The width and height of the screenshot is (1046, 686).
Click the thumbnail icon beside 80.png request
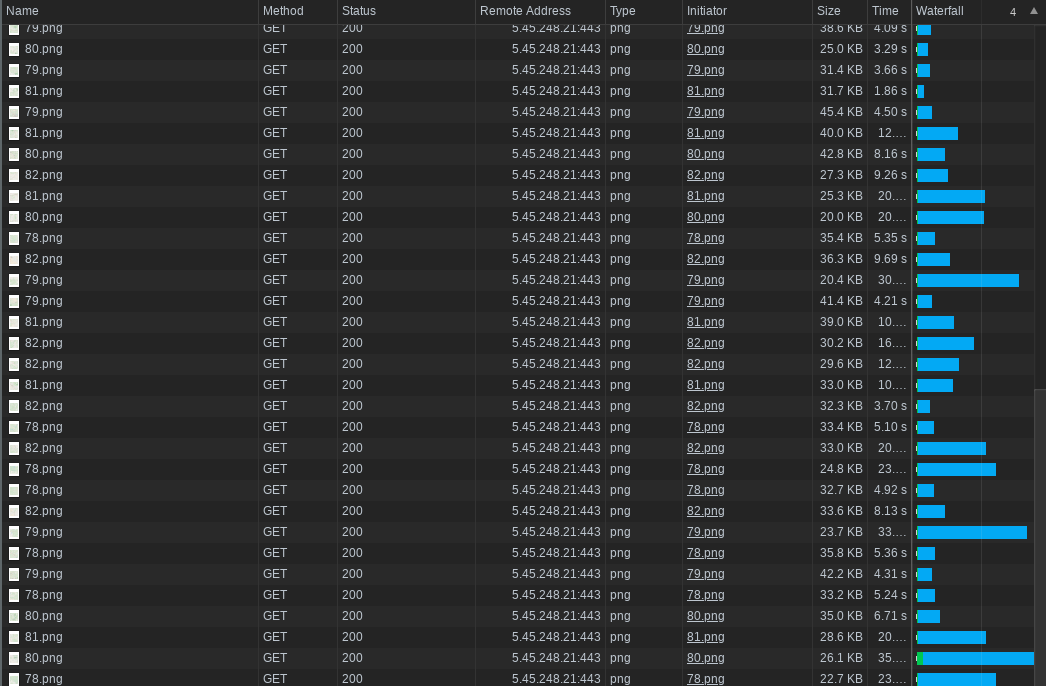(x=13, y=49)
